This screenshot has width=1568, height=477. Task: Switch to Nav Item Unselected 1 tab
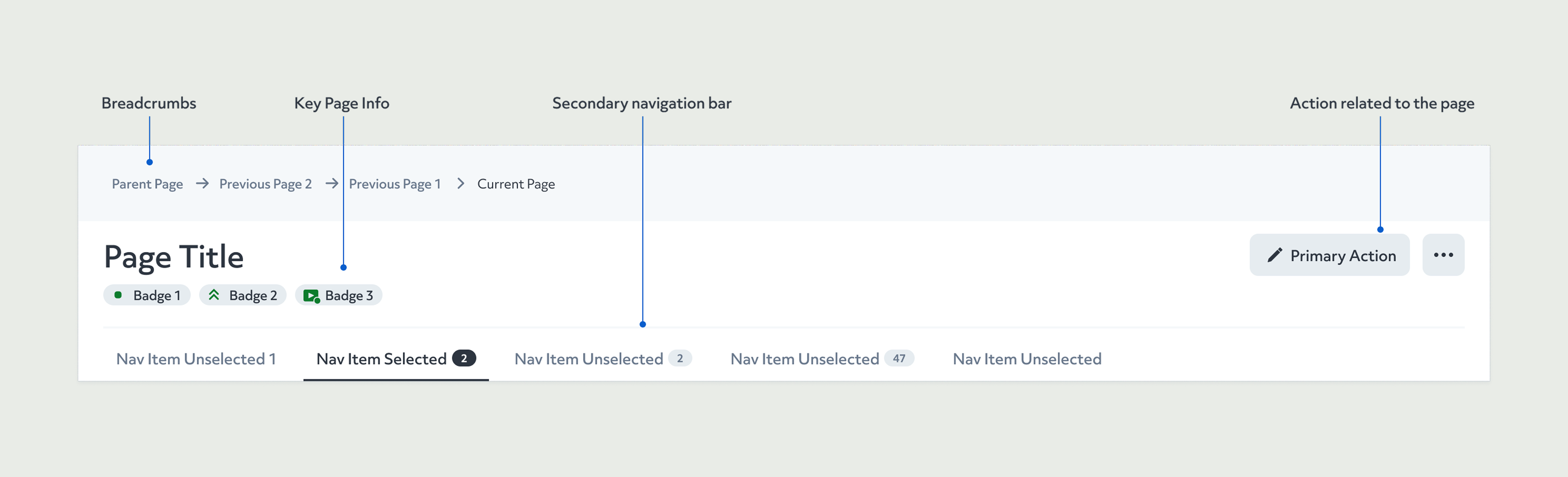tap(196, 358)
